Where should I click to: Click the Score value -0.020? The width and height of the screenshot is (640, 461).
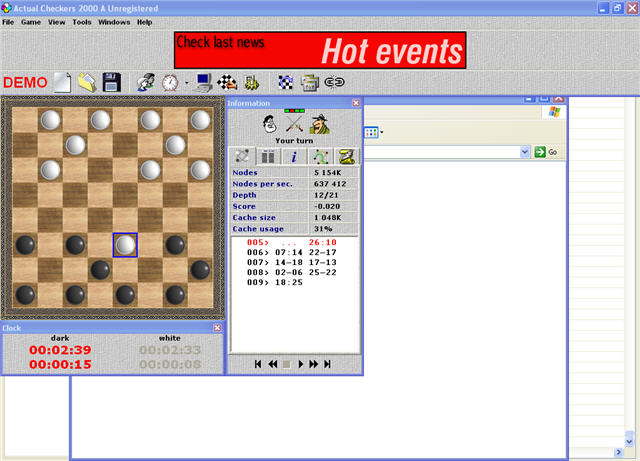(327, 207)
